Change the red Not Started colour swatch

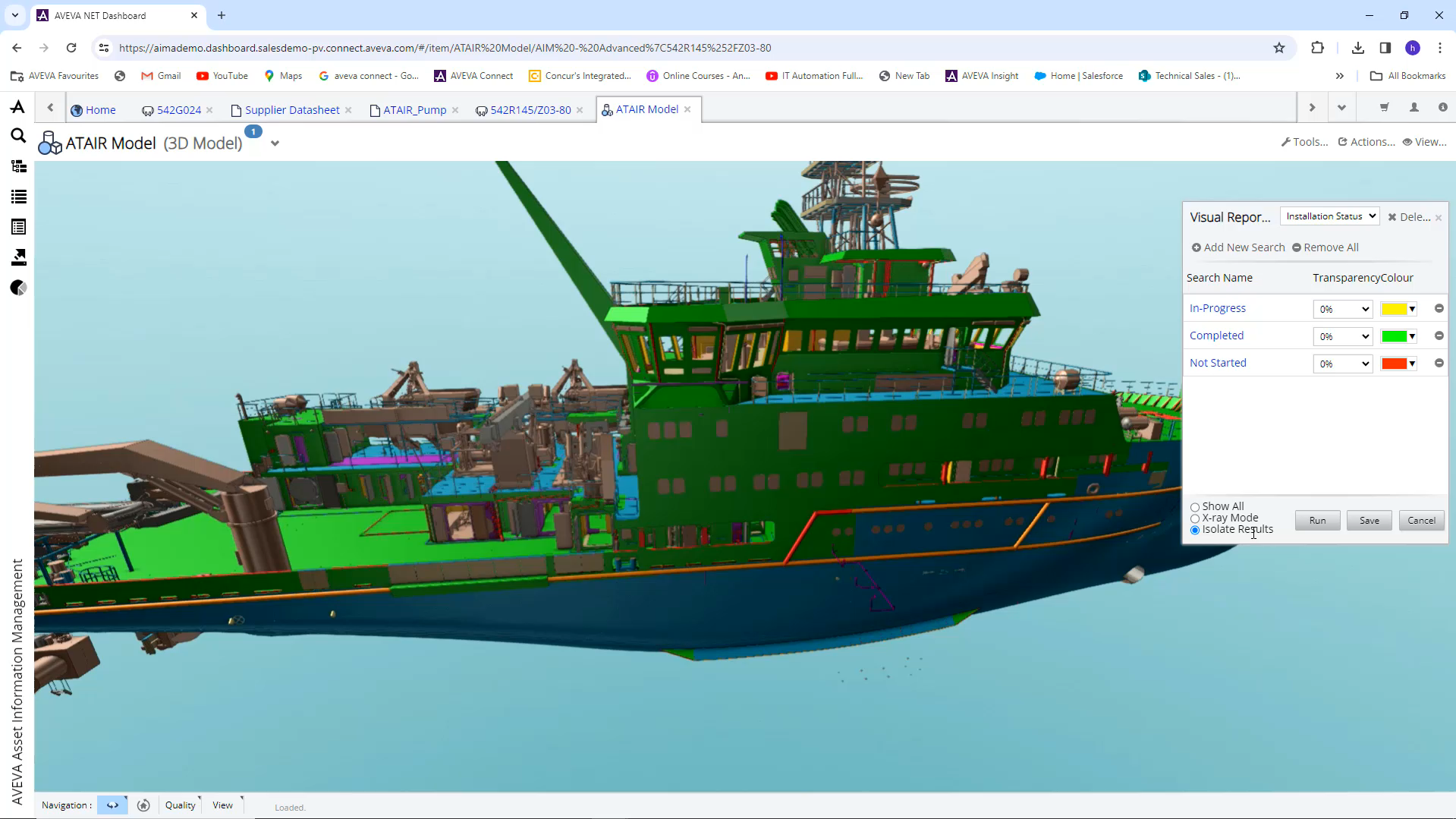[1398, 364]
